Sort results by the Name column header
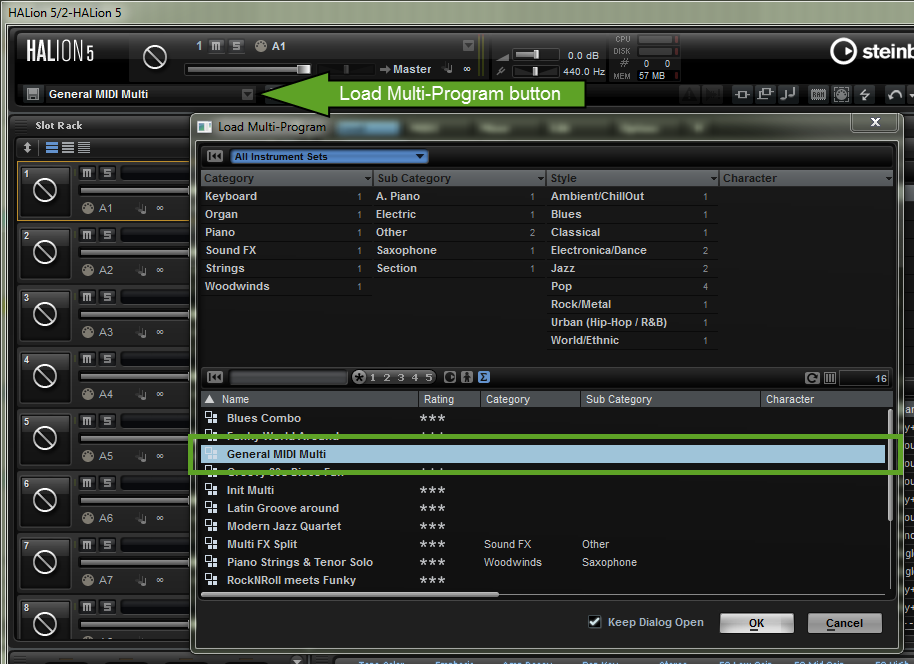Viewport: 914px width, 664px height. click(309, 399)
